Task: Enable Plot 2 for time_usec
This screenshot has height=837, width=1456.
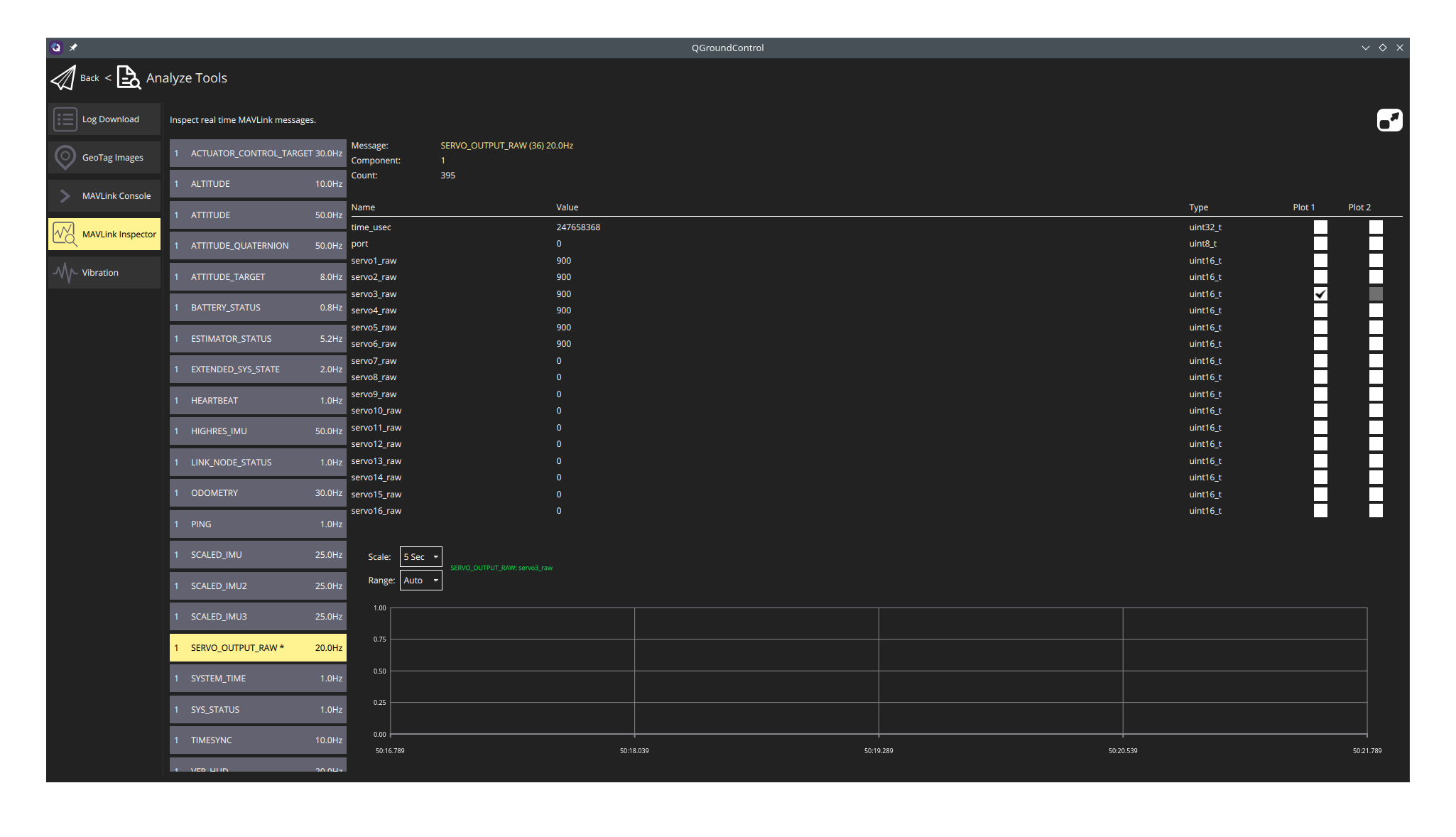Action: (1376, 227)
